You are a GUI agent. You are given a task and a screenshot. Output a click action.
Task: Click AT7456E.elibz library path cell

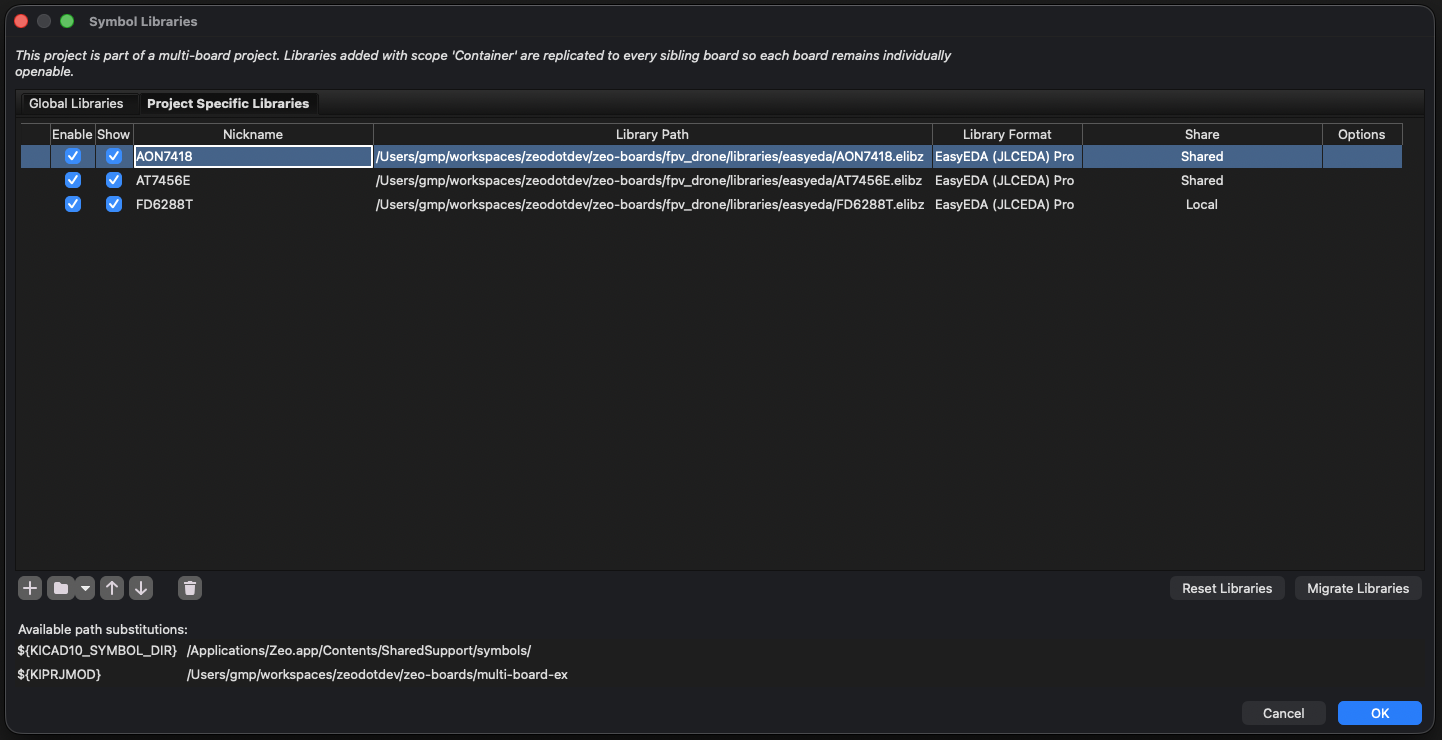653,180
